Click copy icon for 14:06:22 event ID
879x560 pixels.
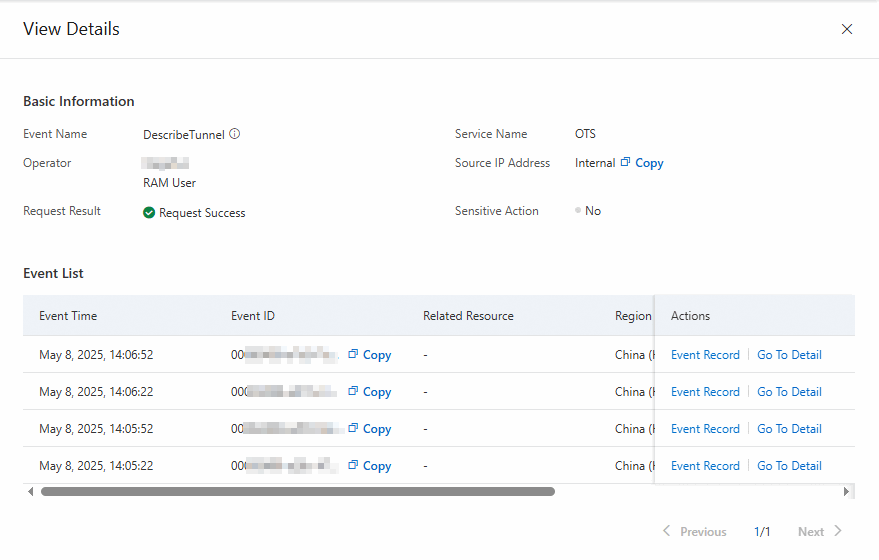tap(353, 391)
